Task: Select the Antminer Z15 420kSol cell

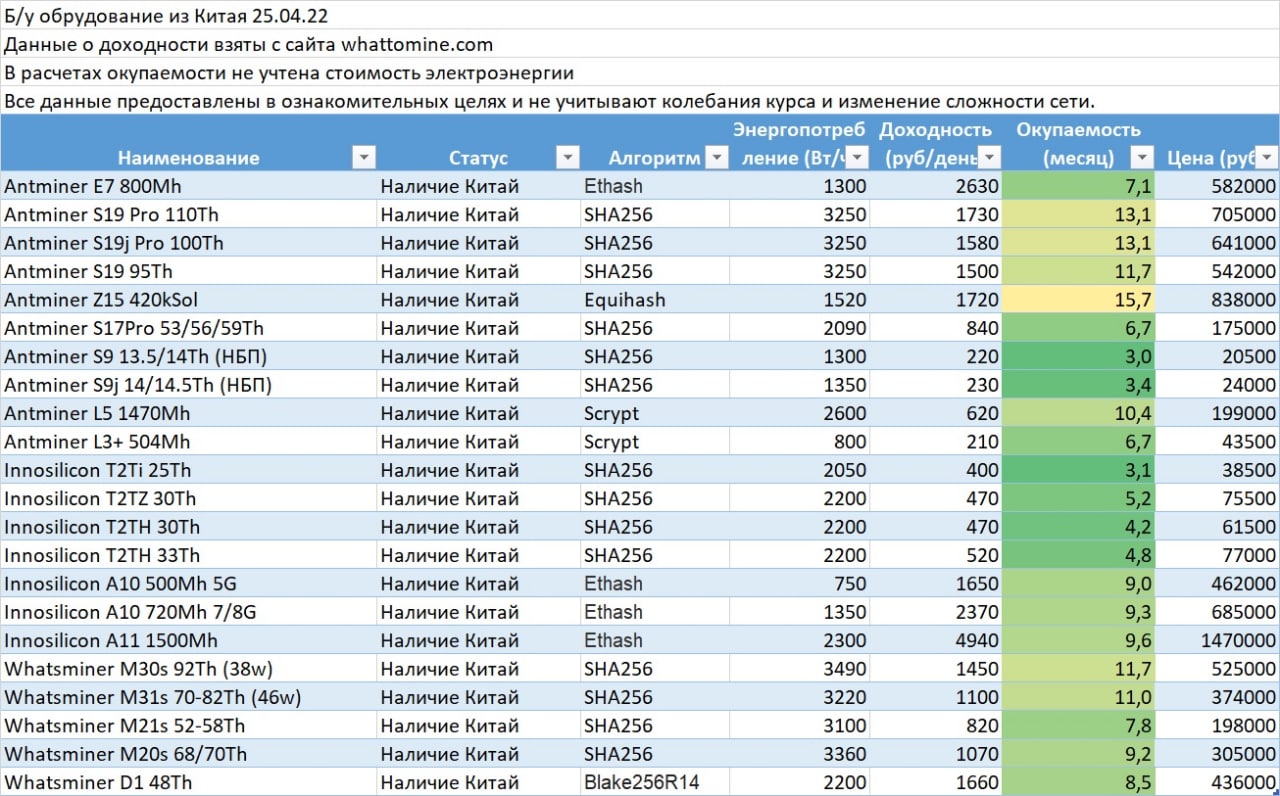Action: point(188,300)
